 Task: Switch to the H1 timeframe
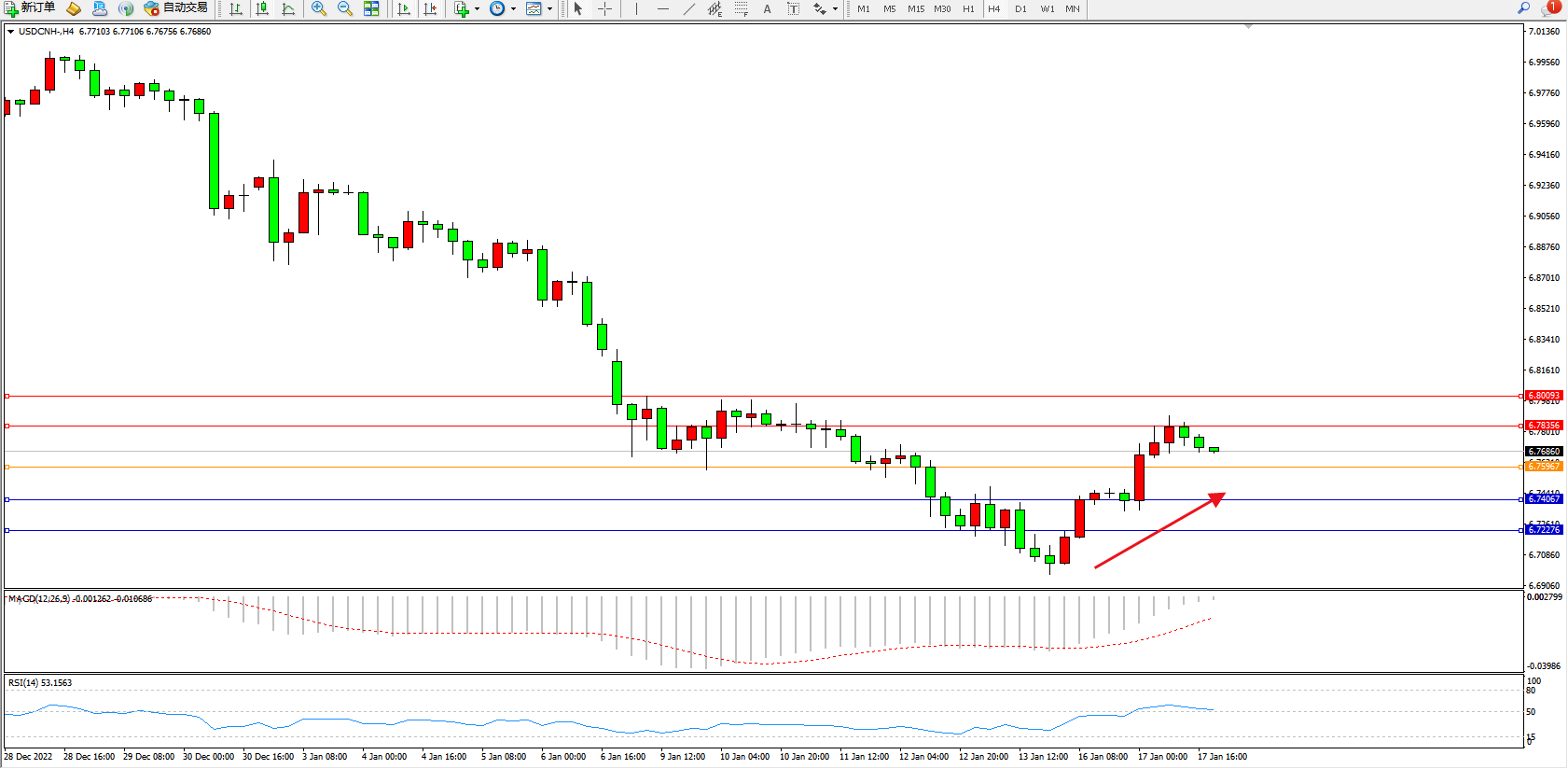(x=968, y=9)
